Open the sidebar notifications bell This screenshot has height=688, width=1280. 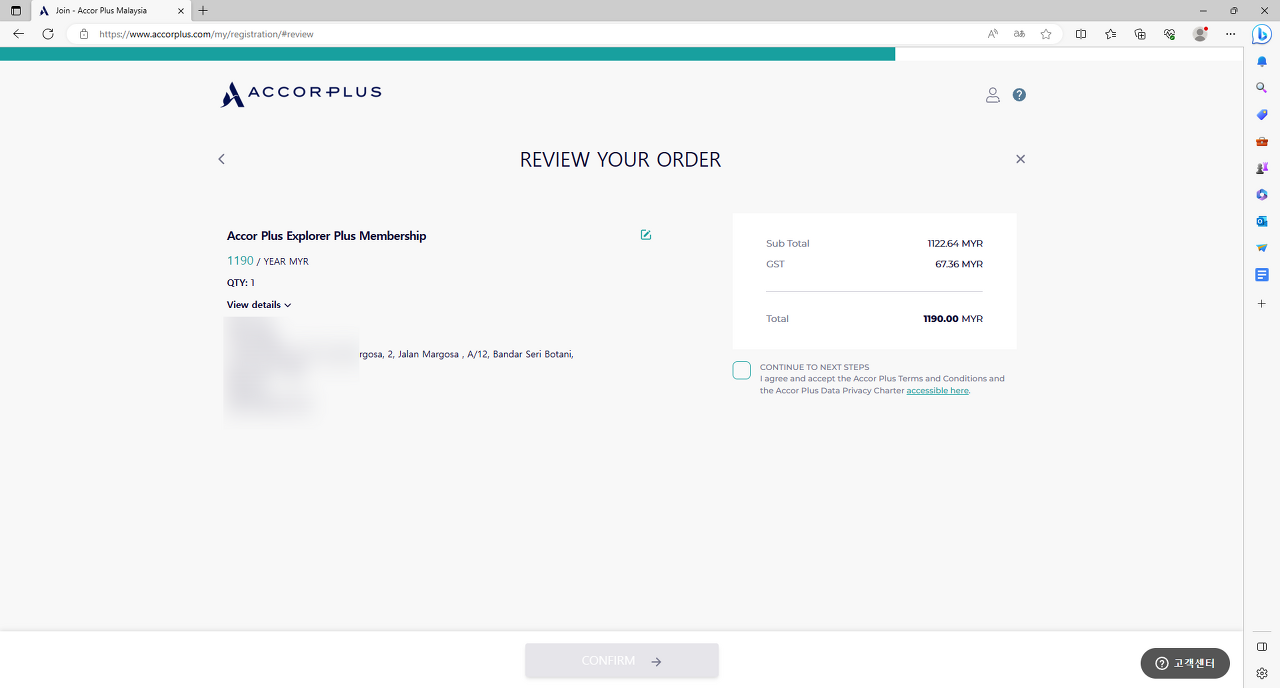point(1262,61)
